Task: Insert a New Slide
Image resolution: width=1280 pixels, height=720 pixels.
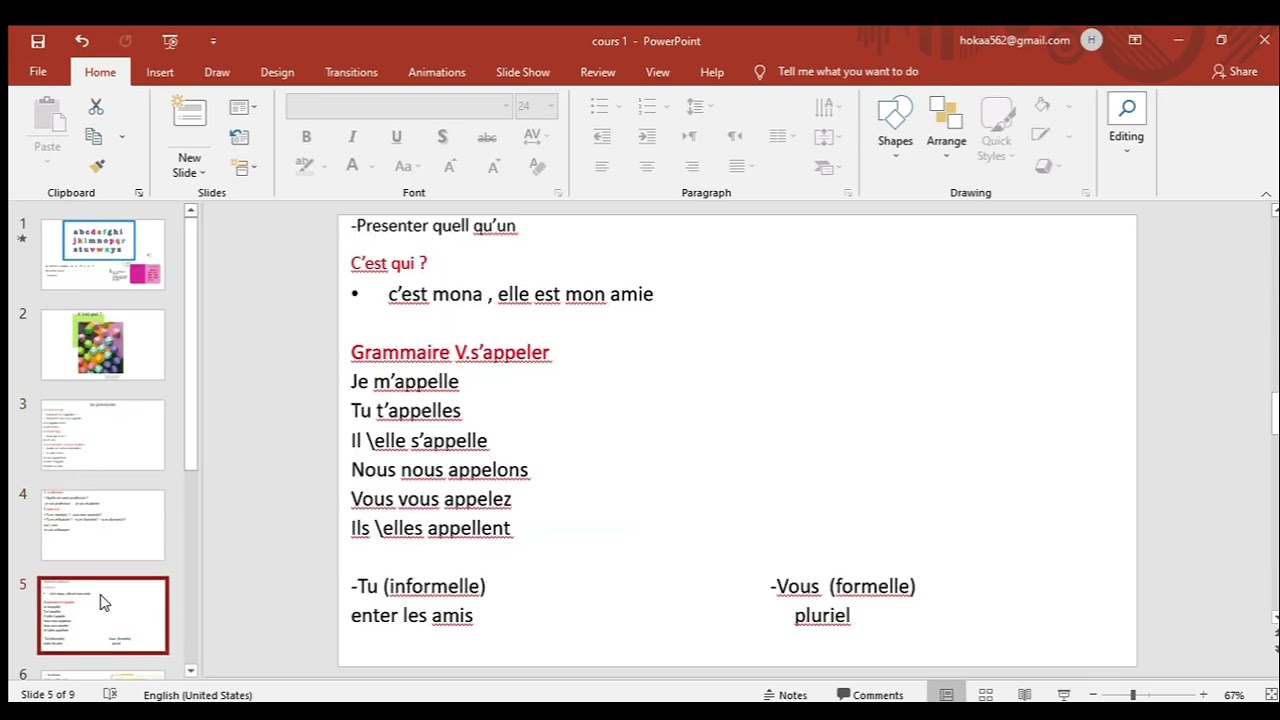Action: pyautogui.click(x=189, y=137)
